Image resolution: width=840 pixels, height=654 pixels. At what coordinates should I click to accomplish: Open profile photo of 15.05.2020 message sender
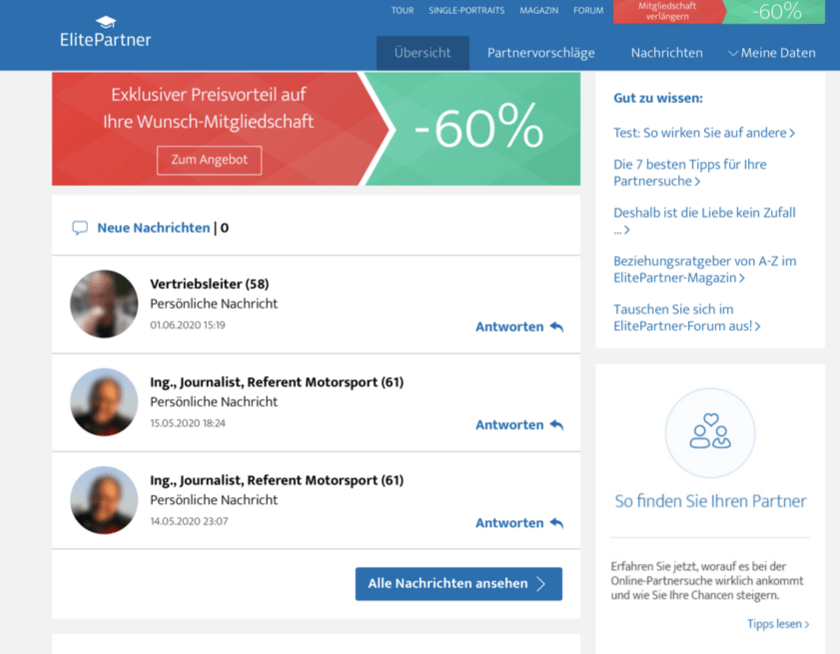tap(104, 402)
